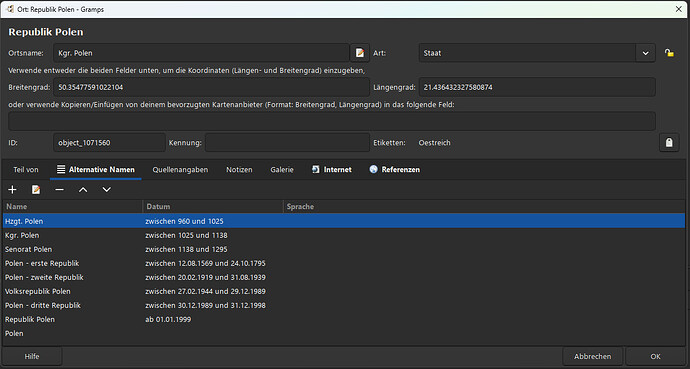
Task: Switch to the Galerie tab
Action: click(282, 169)
